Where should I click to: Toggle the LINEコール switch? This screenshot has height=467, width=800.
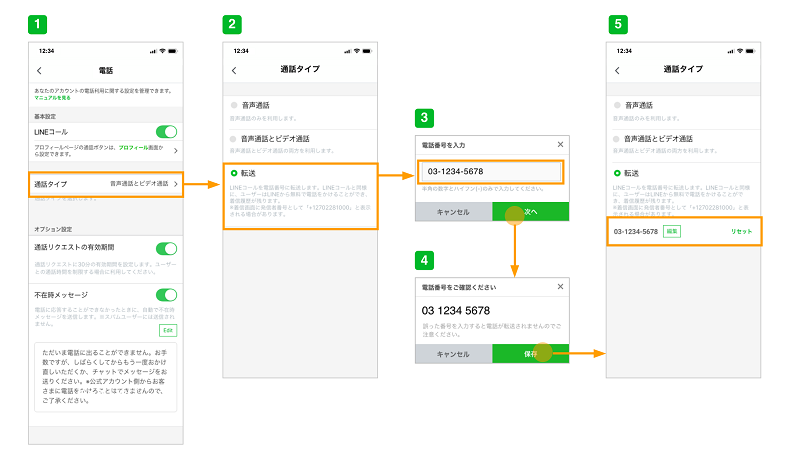167,132
